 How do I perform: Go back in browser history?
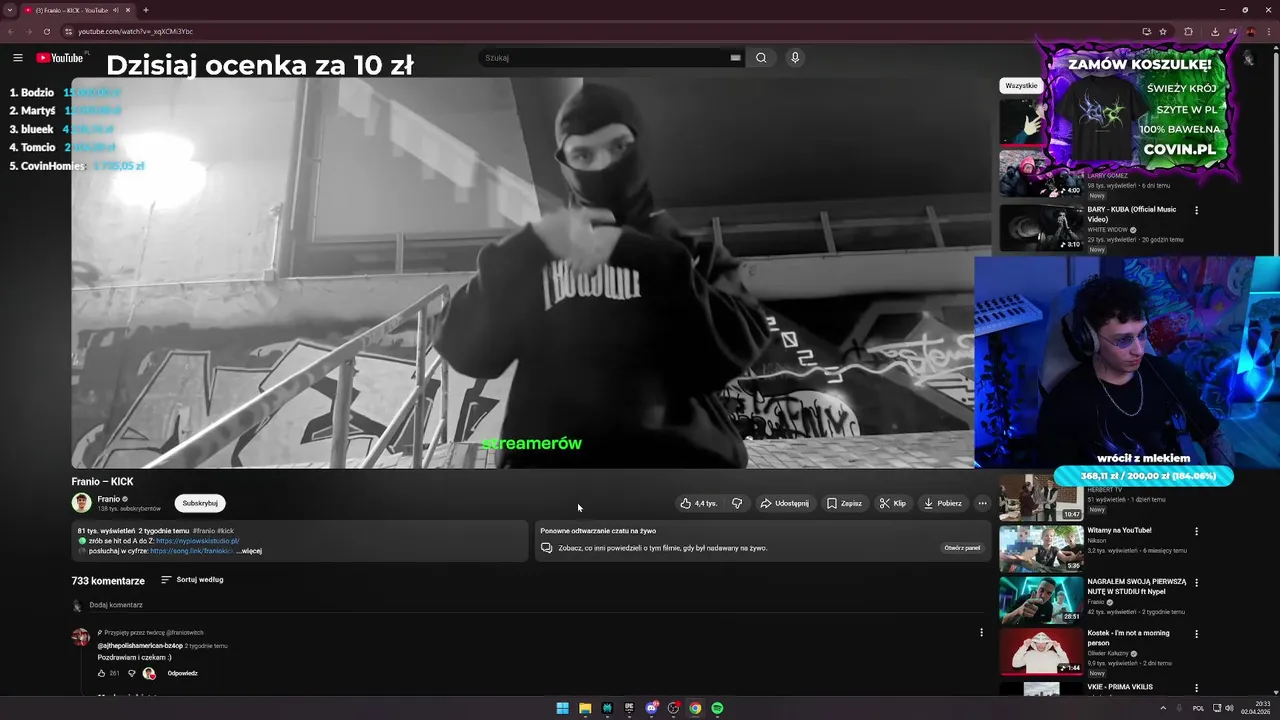(x=11, y=31)
